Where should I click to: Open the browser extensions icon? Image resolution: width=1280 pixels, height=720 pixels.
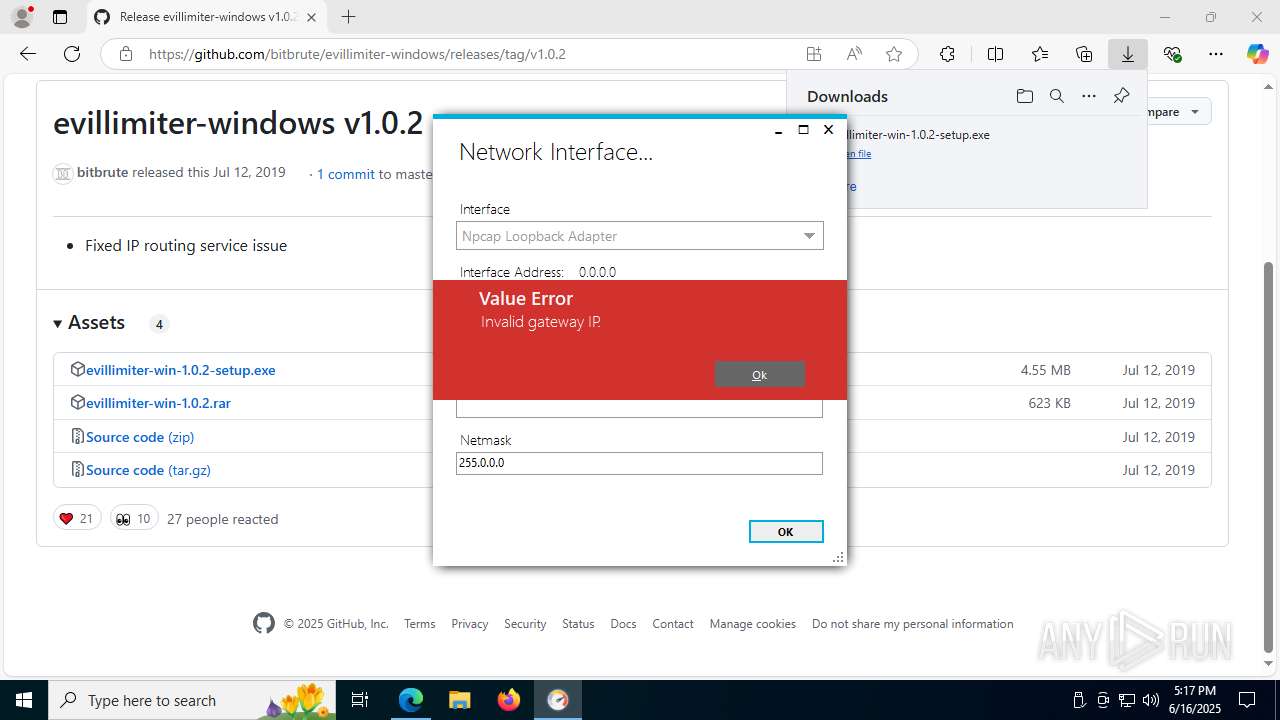pos(947,54)
